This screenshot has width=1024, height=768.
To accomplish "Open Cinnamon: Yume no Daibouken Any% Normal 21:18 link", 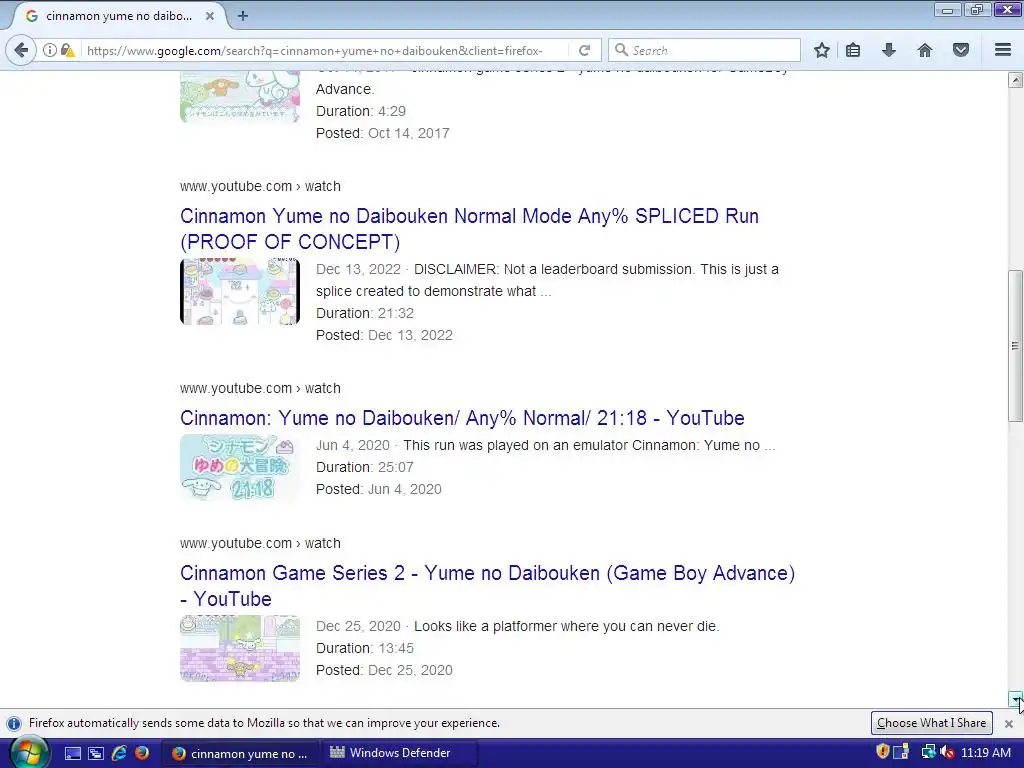I will tap(462, 418).
